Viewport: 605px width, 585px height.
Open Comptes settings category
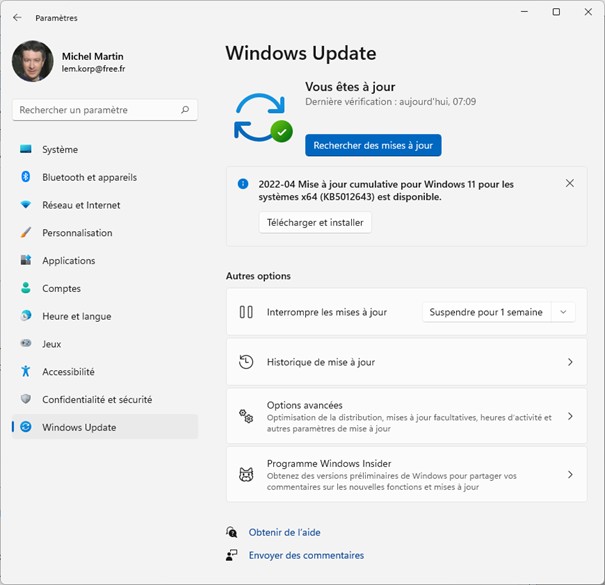pos(61,288)
